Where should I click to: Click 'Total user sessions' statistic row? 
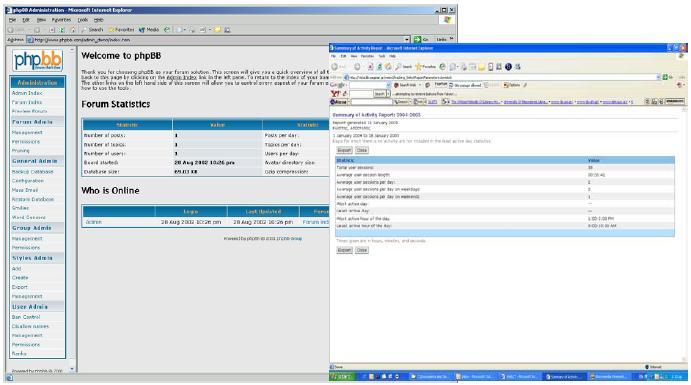[x=505, y=167]
